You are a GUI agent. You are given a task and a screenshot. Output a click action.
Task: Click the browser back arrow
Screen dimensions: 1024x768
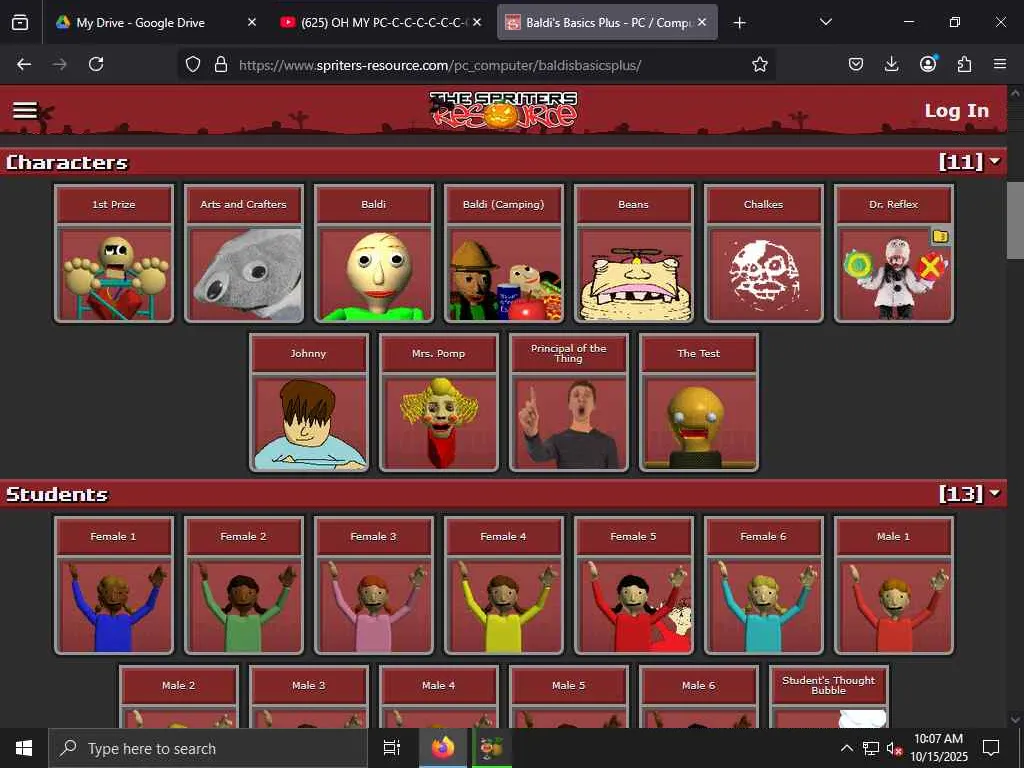pos(24,64)
